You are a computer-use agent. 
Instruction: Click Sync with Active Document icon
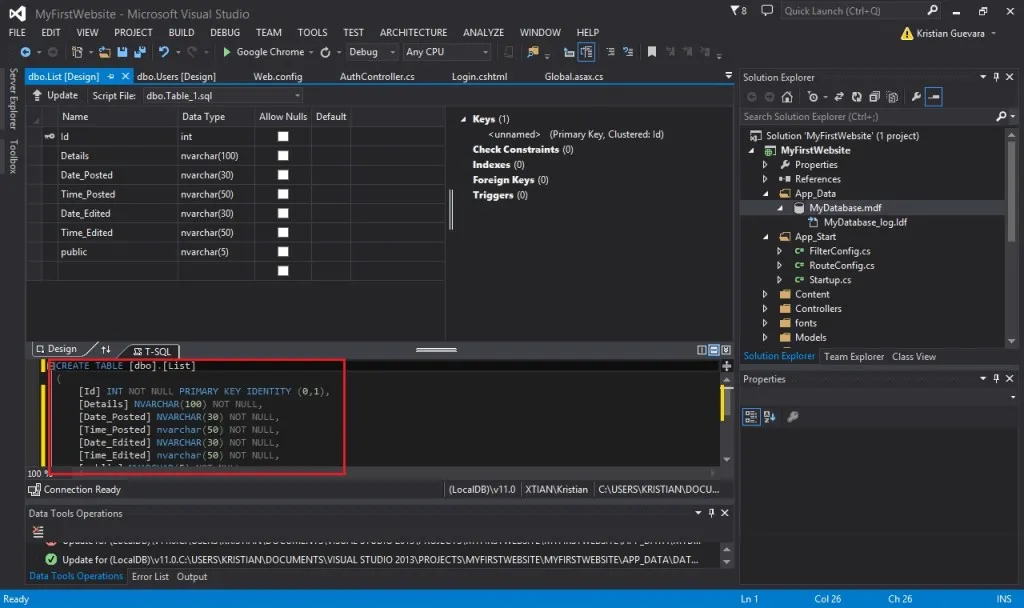839,97
